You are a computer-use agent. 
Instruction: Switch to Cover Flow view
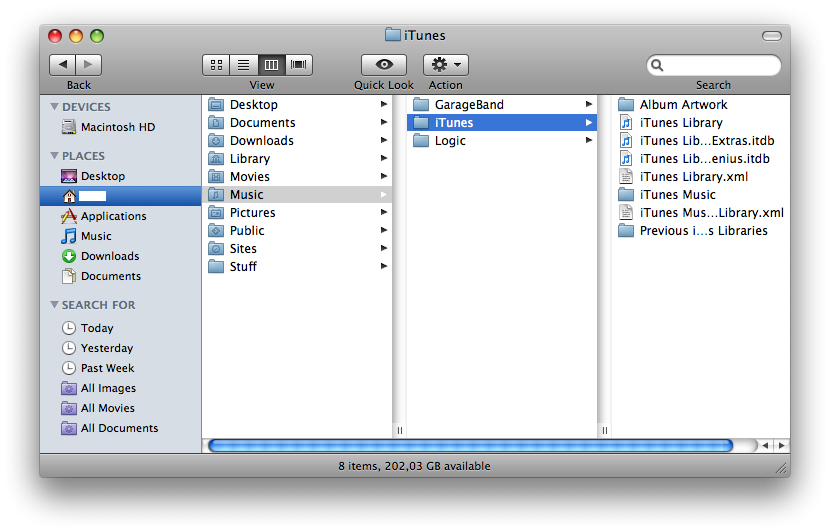299,65
